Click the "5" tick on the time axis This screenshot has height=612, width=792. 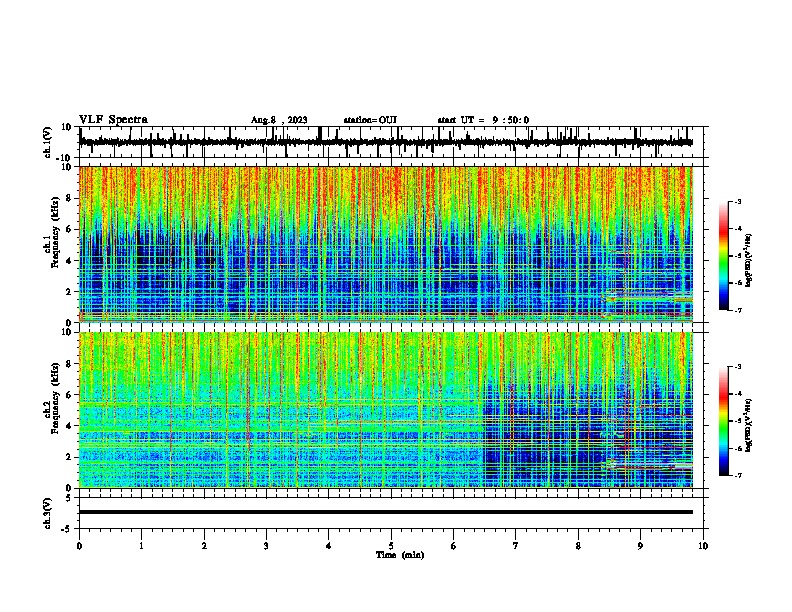(x=391, y=546)
